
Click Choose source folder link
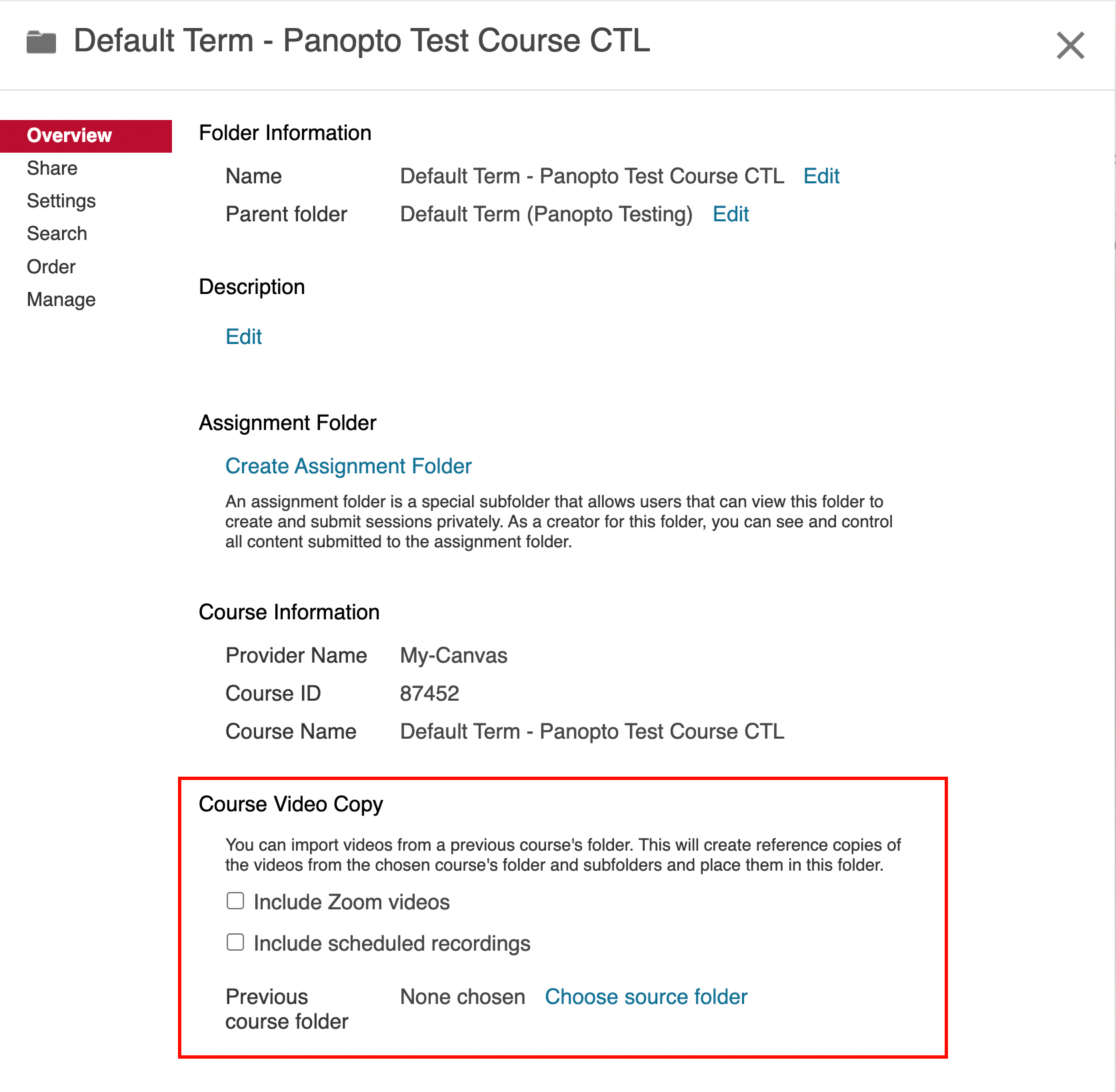645,997
